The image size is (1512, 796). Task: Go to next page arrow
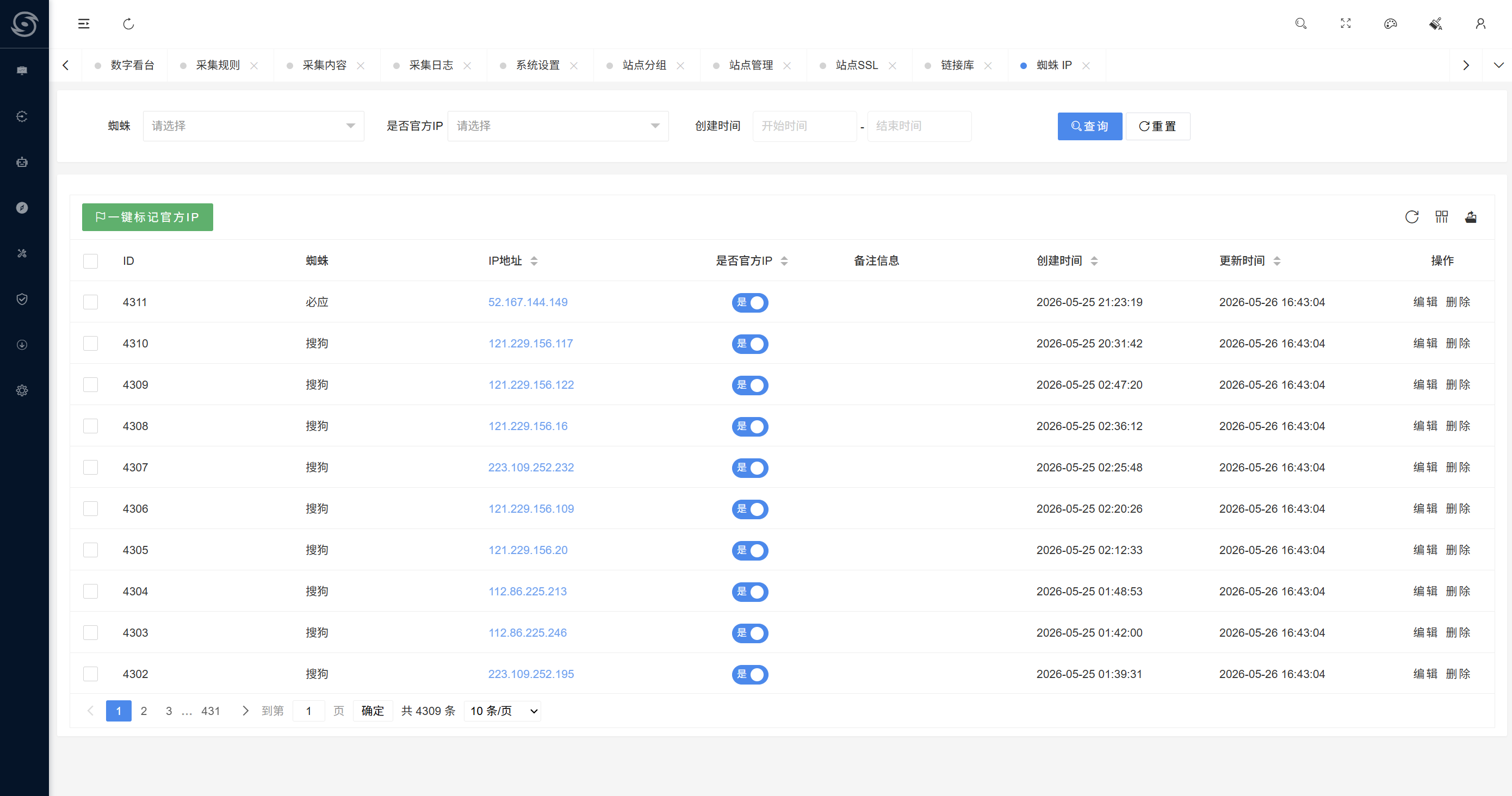pyautogui.click(x=245, y=711)
